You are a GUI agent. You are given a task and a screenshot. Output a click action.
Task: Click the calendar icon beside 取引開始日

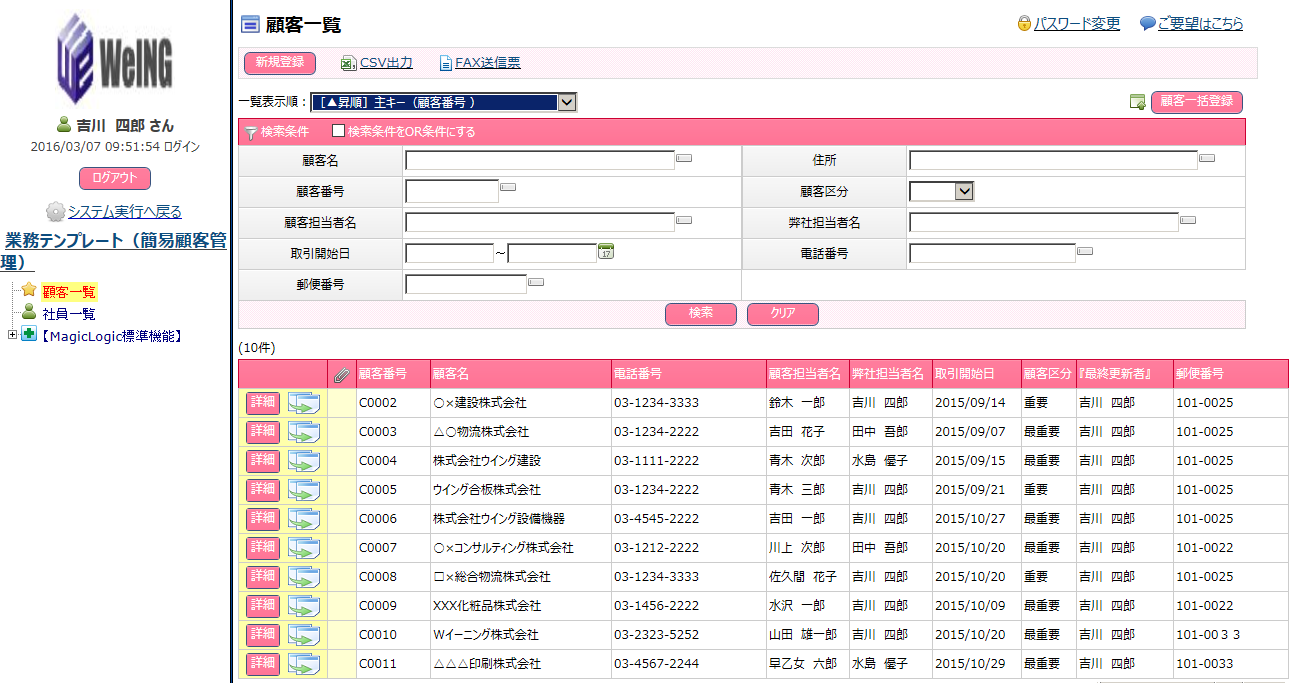pyautogui.click(x=605, y=252)
